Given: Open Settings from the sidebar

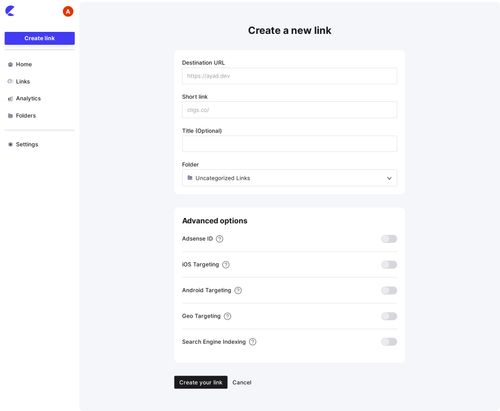Looking at the screenshot, I should coord(27,144).
